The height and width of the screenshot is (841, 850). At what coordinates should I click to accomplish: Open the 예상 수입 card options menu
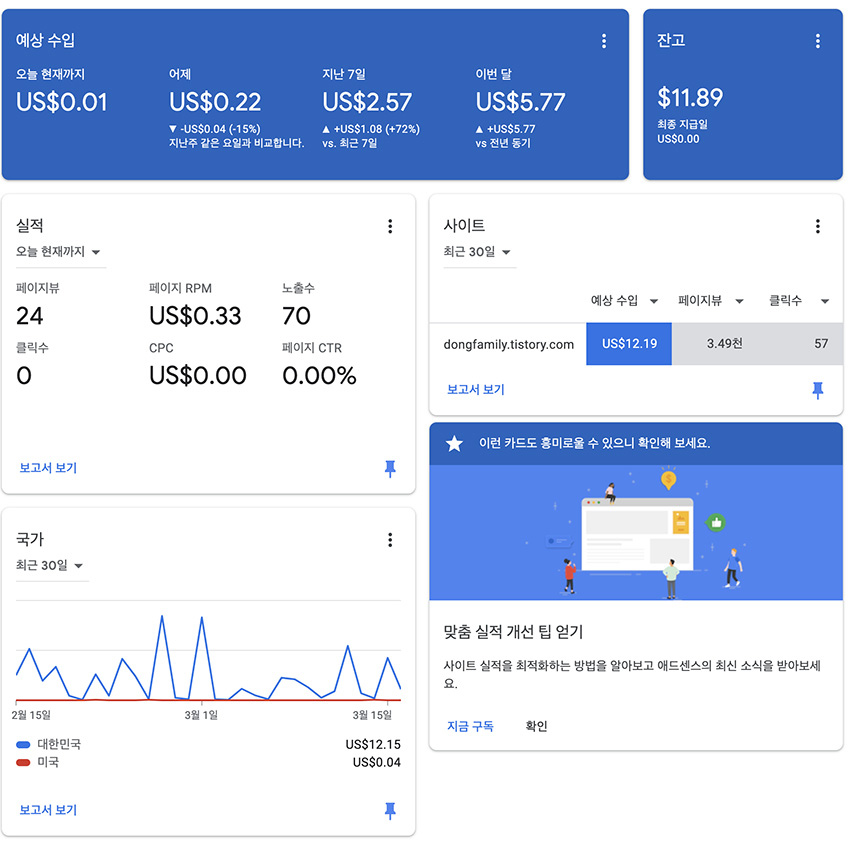tap(604, 41)
